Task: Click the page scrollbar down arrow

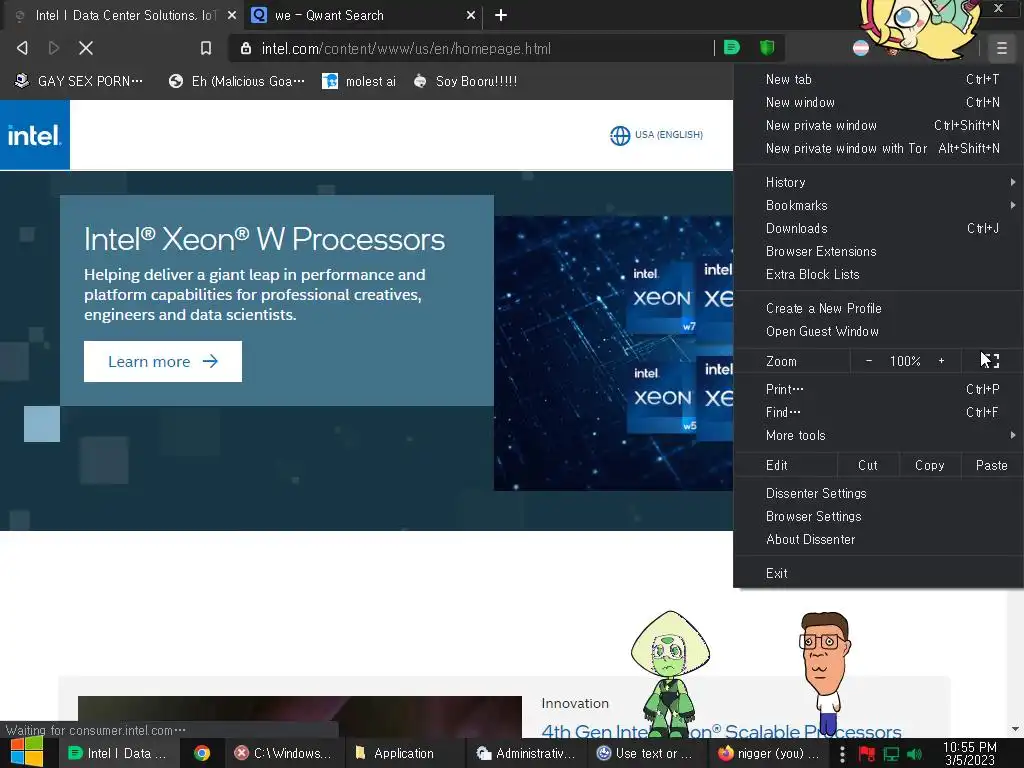Action: click(x=1015, y=729)
